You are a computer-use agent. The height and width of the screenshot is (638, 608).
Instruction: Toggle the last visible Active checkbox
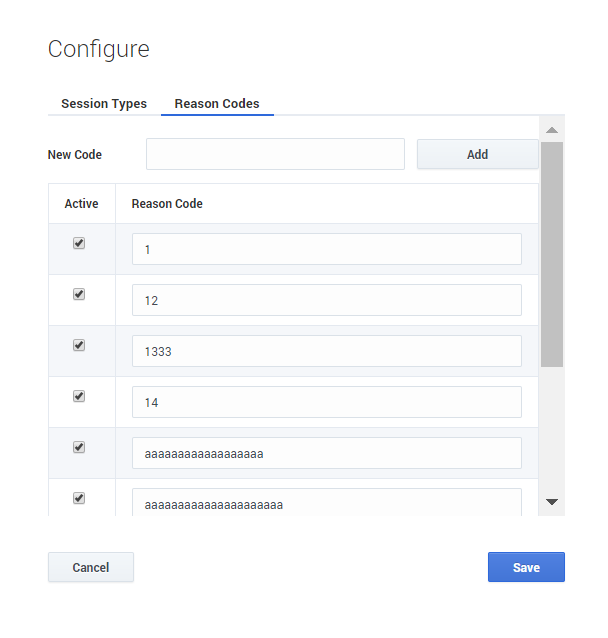(79, 498)
